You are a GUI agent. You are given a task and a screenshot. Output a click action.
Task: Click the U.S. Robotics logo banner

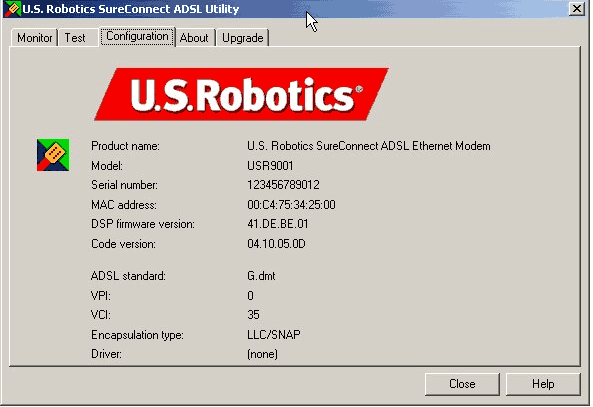coord(242,94)
